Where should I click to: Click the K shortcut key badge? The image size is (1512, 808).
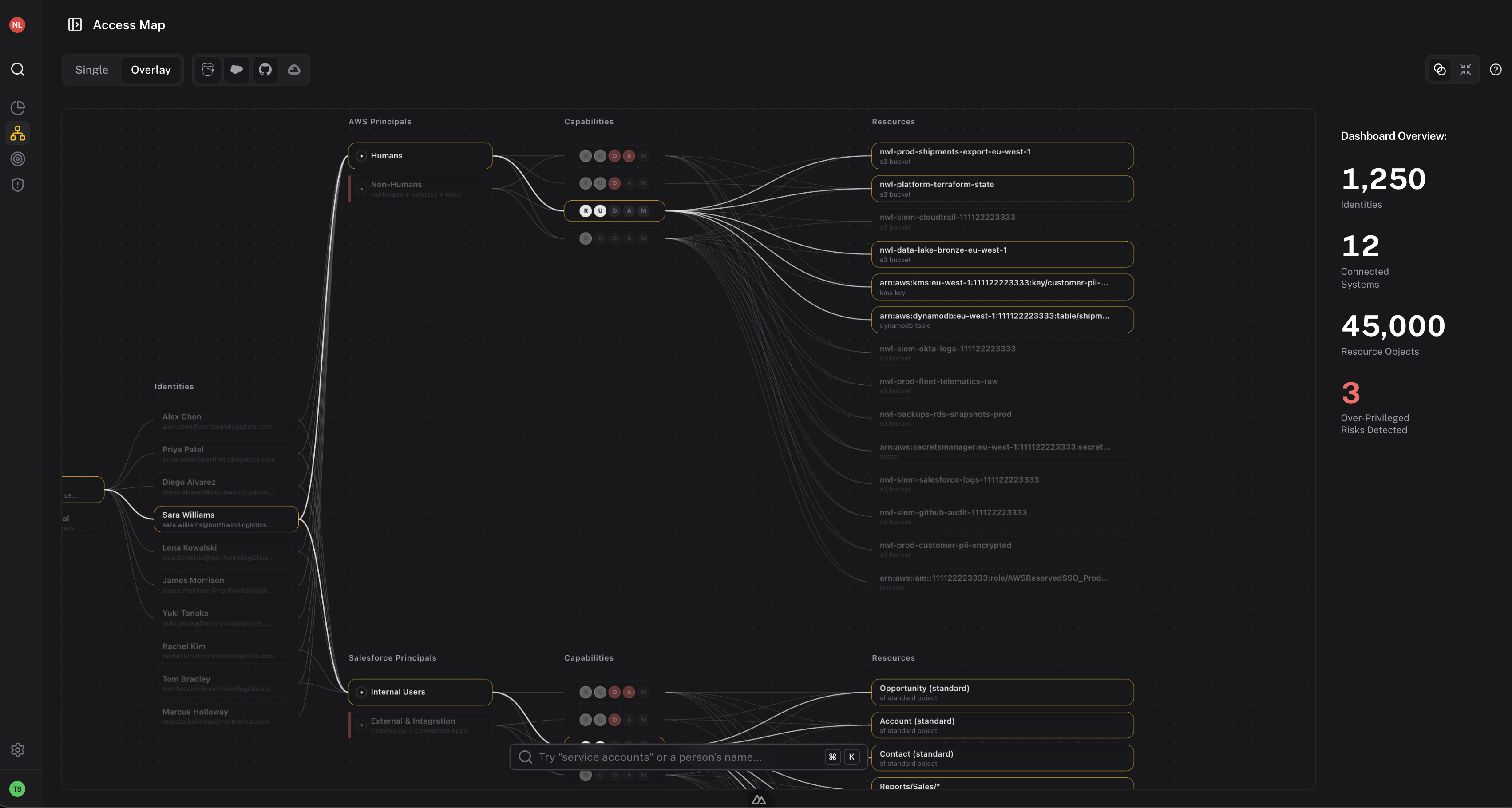click(x=851, y=757)
